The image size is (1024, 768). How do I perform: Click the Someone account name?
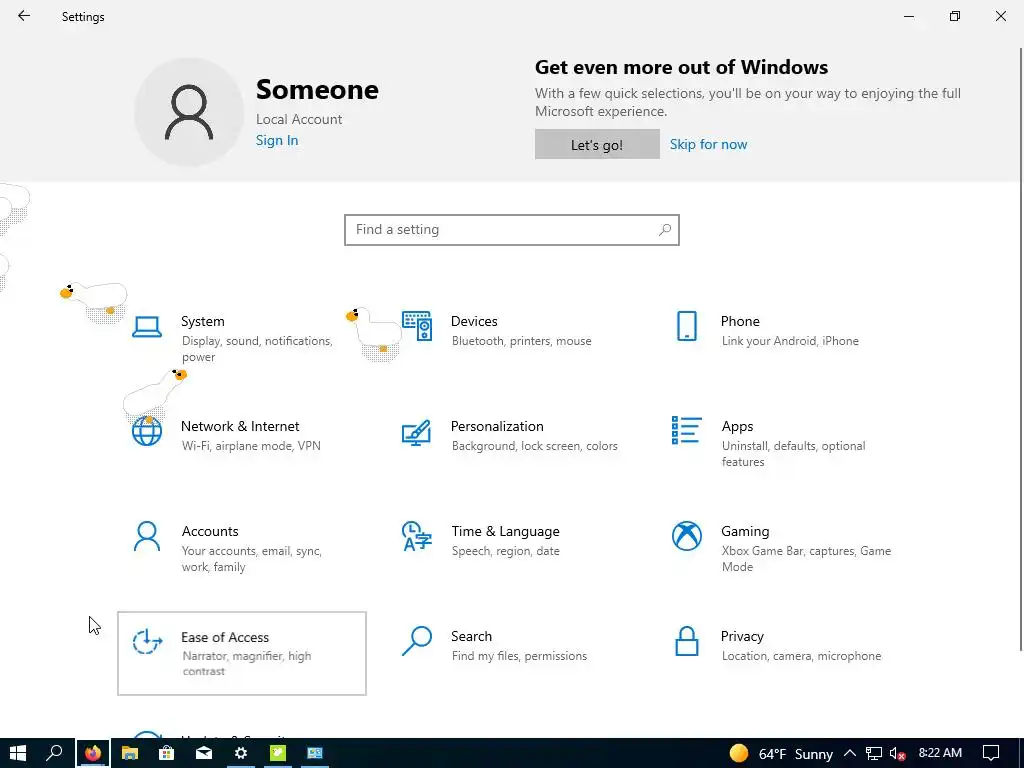tap(317, 89)
